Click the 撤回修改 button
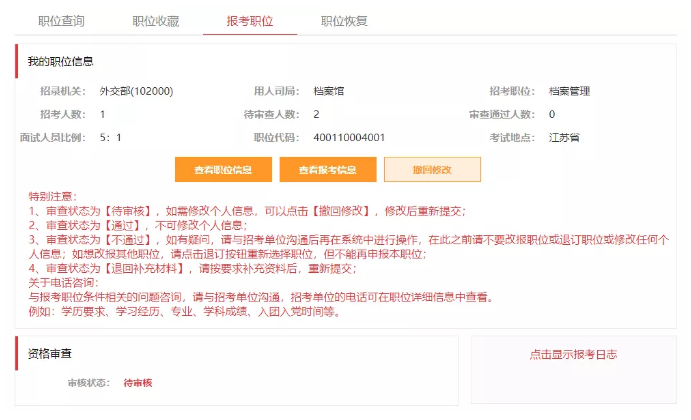Screen dimensions: 691x420 pos(432,170)
